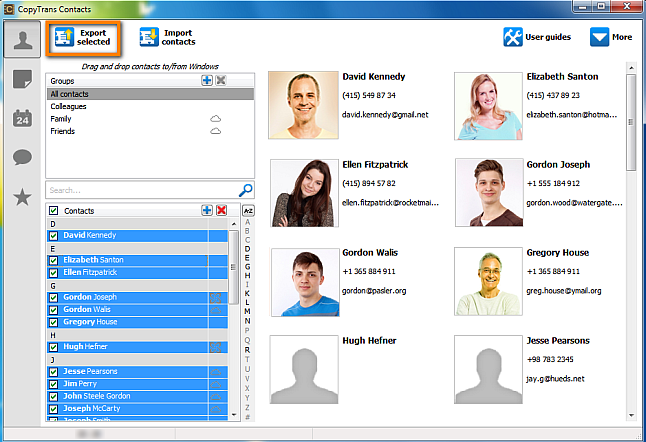Click the cloud icon next to Family
Screen dimensions: 646x442
[x=216, y=119]
